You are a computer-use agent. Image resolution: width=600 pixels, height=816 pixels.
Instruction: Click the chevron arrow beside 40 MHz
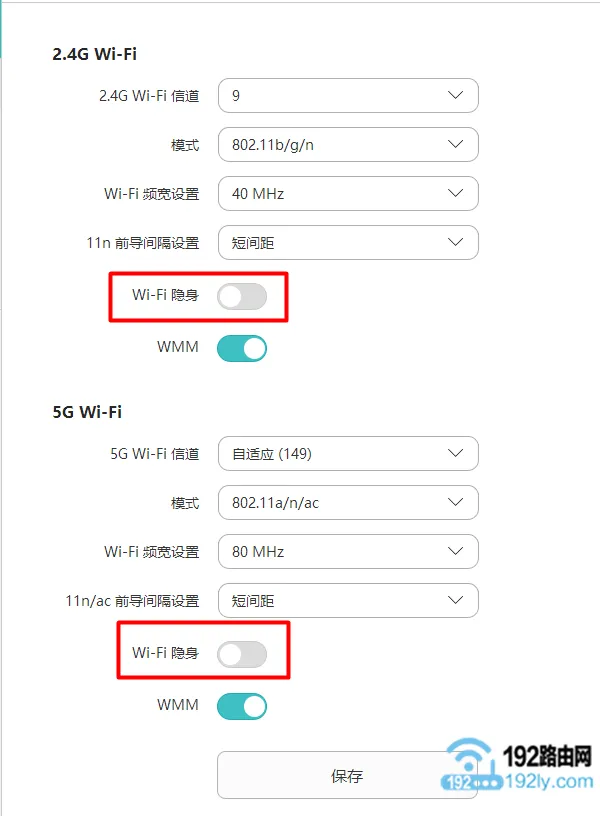pyautogui.click(x=456, y=194)
